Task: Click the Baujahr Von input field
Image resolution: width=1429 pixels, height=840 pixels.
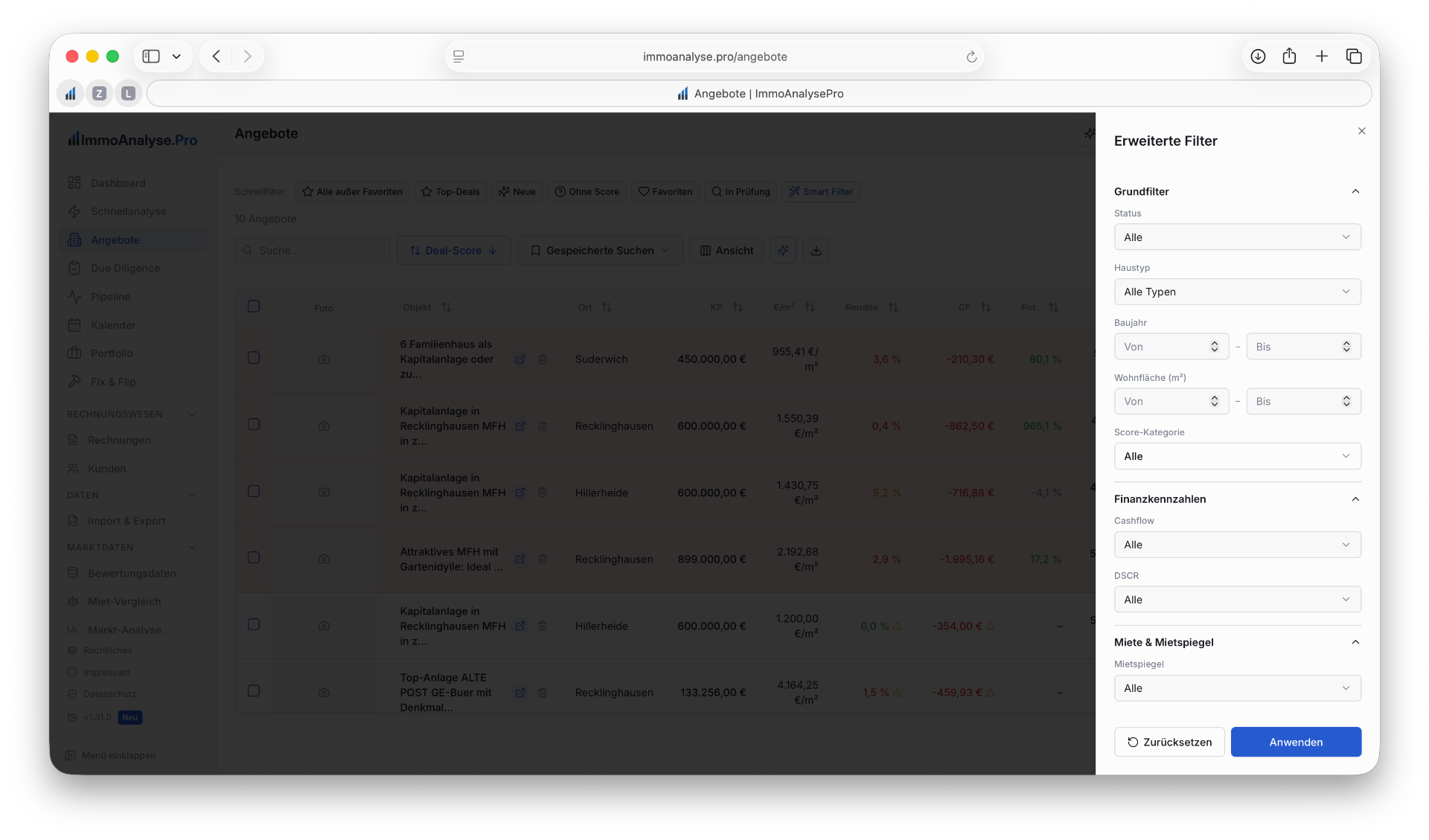Action: pos(1171,347)
